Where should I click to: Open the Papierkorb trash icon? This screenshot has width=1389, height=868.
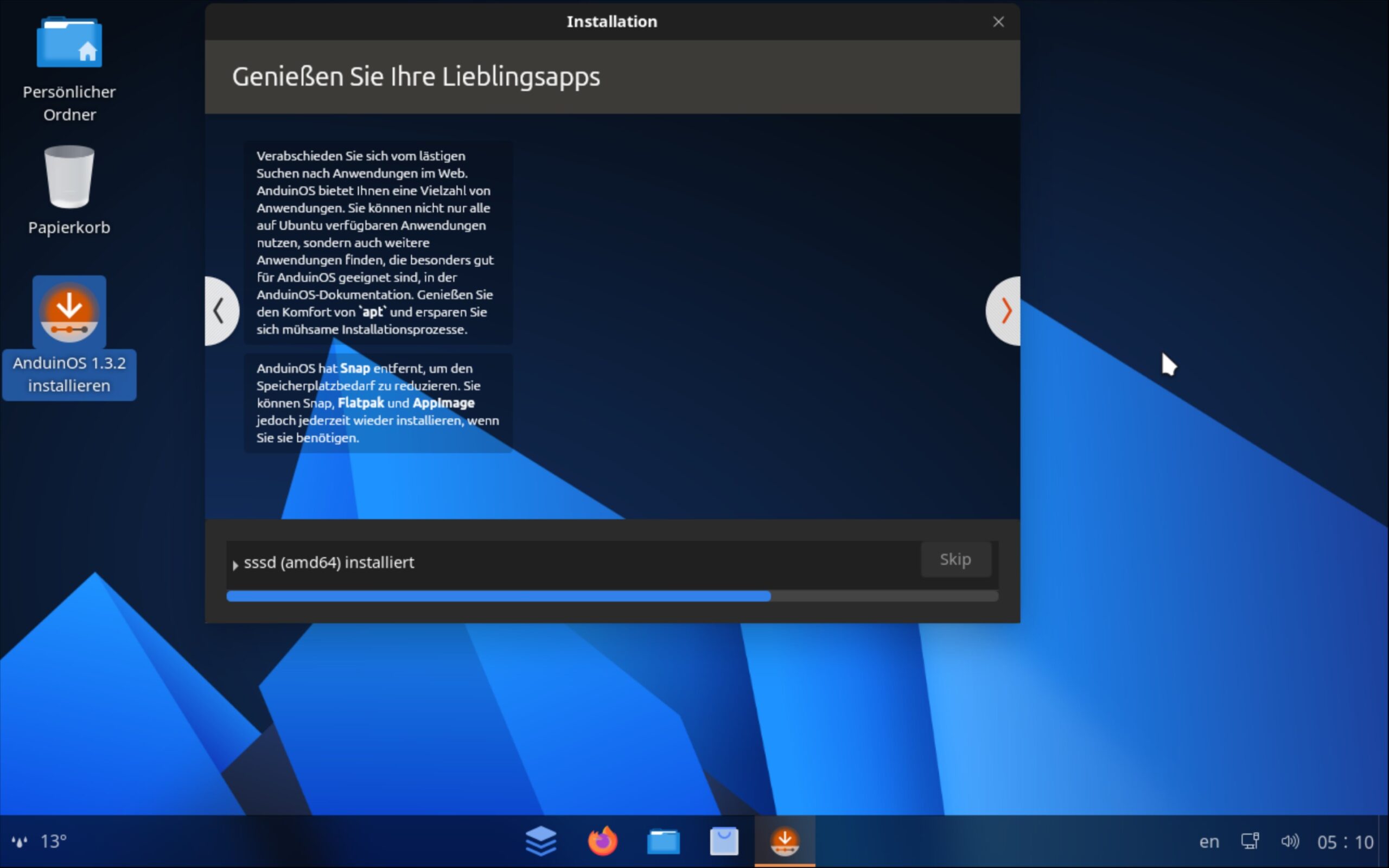(69, 189)
